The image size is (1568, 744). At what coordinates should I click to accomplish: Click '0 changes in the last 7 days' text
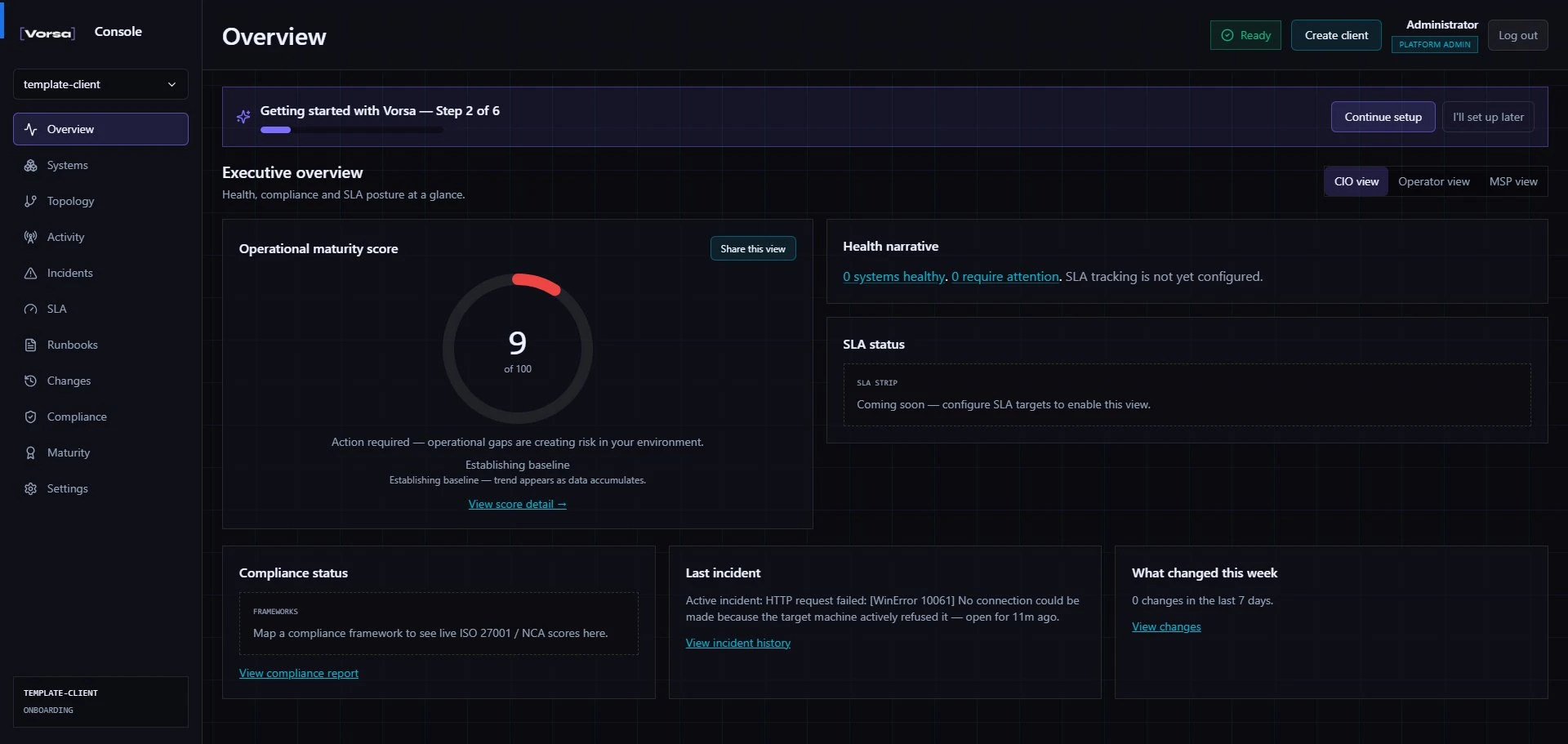pyautogui.click(x=1202, y=600)
